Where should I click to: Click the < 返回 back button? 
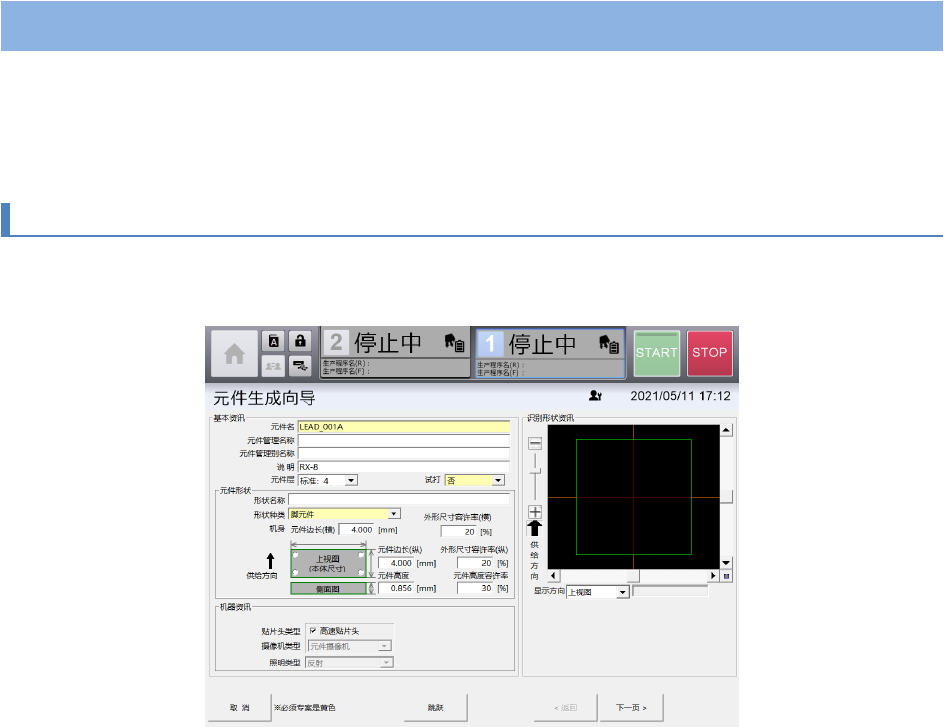565,707
